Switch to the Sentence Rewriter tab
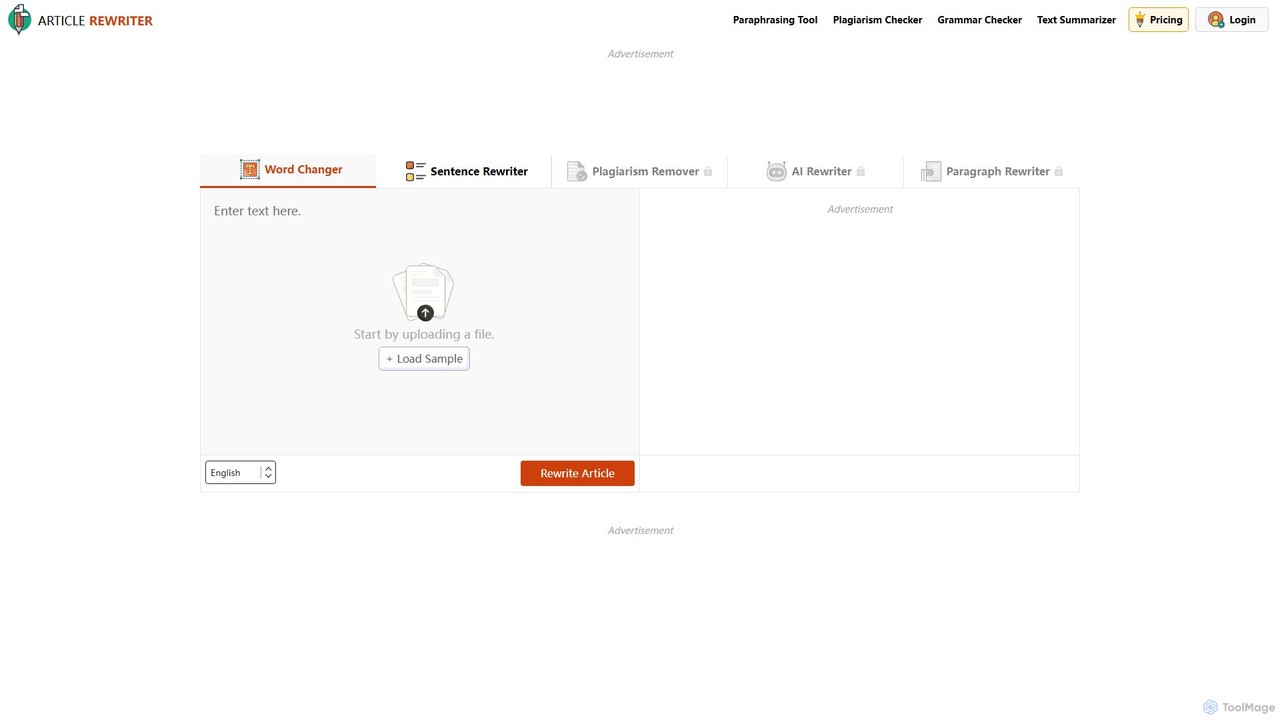 coord(466,171)
